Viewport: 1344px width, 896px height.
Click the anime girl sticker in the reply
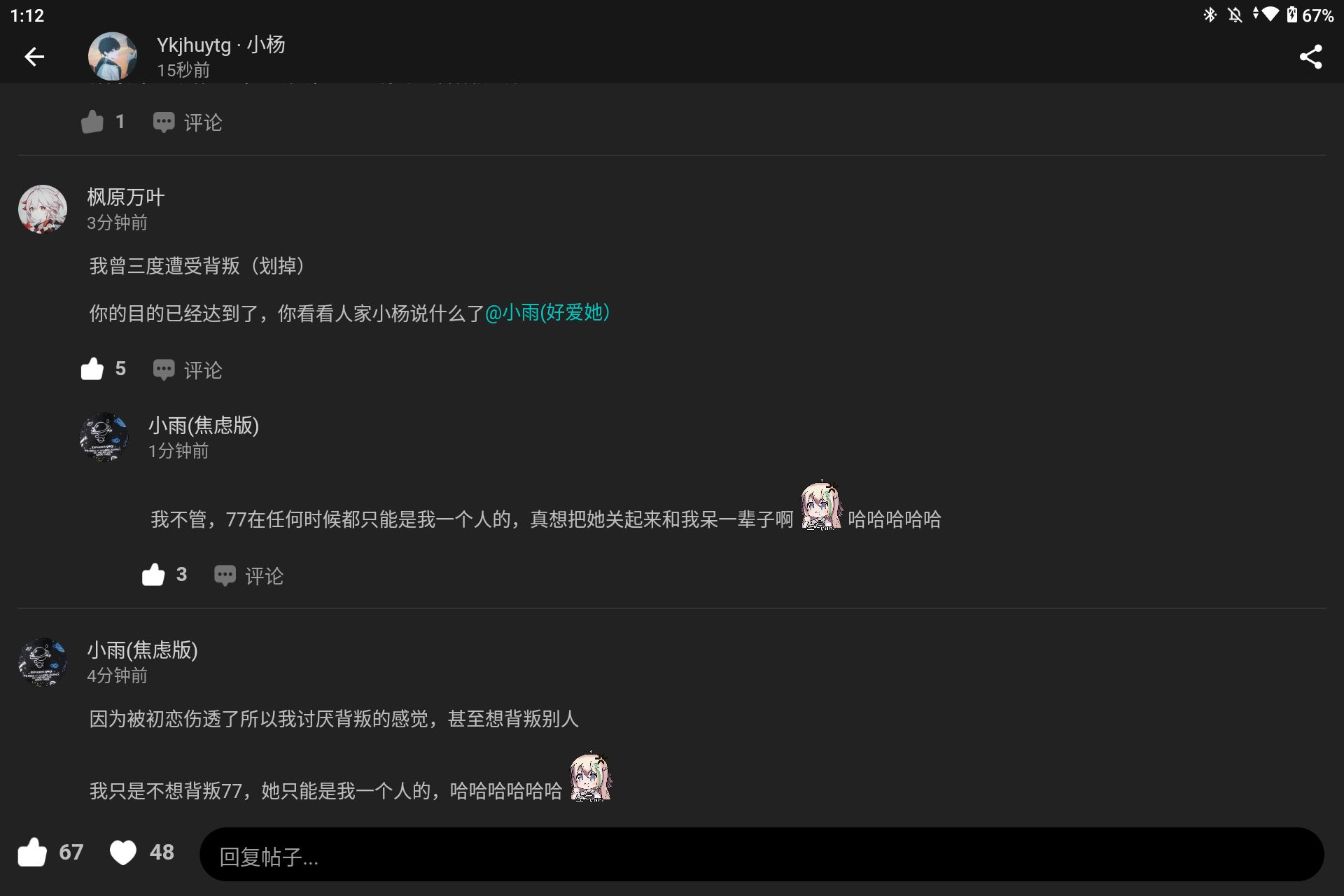coord(821,505)
